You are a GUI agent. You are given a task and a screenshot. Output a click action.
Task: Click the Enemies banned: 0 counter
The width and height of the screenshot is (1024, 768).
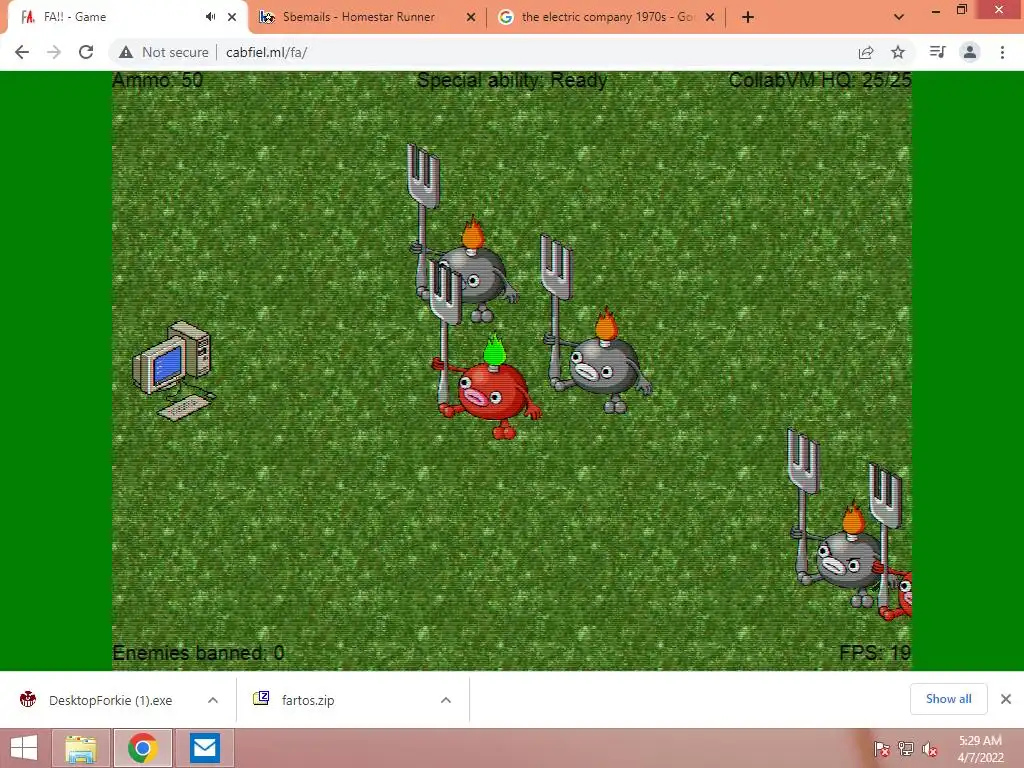coord(199,652)
